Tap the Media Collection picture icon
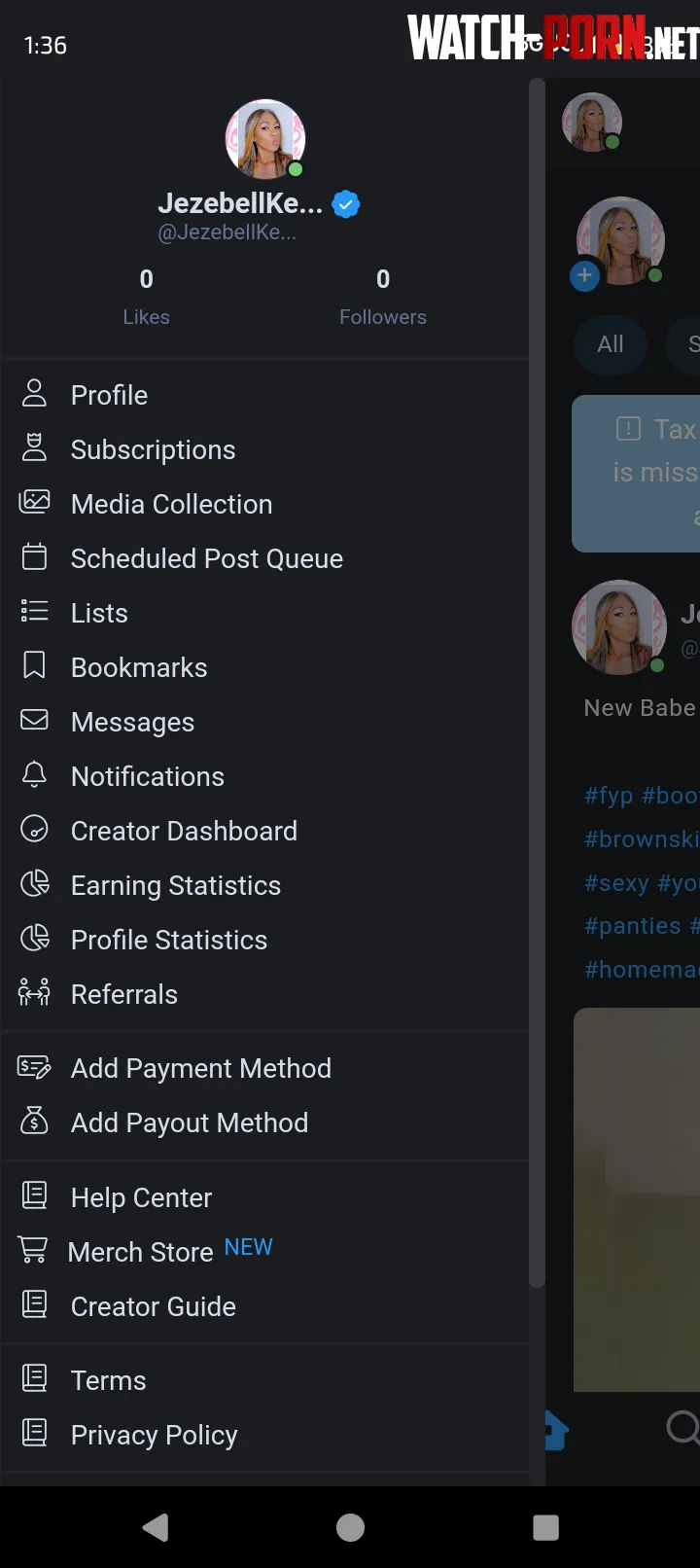Screen dimensions: 700x1568 [x=34, y=502]
